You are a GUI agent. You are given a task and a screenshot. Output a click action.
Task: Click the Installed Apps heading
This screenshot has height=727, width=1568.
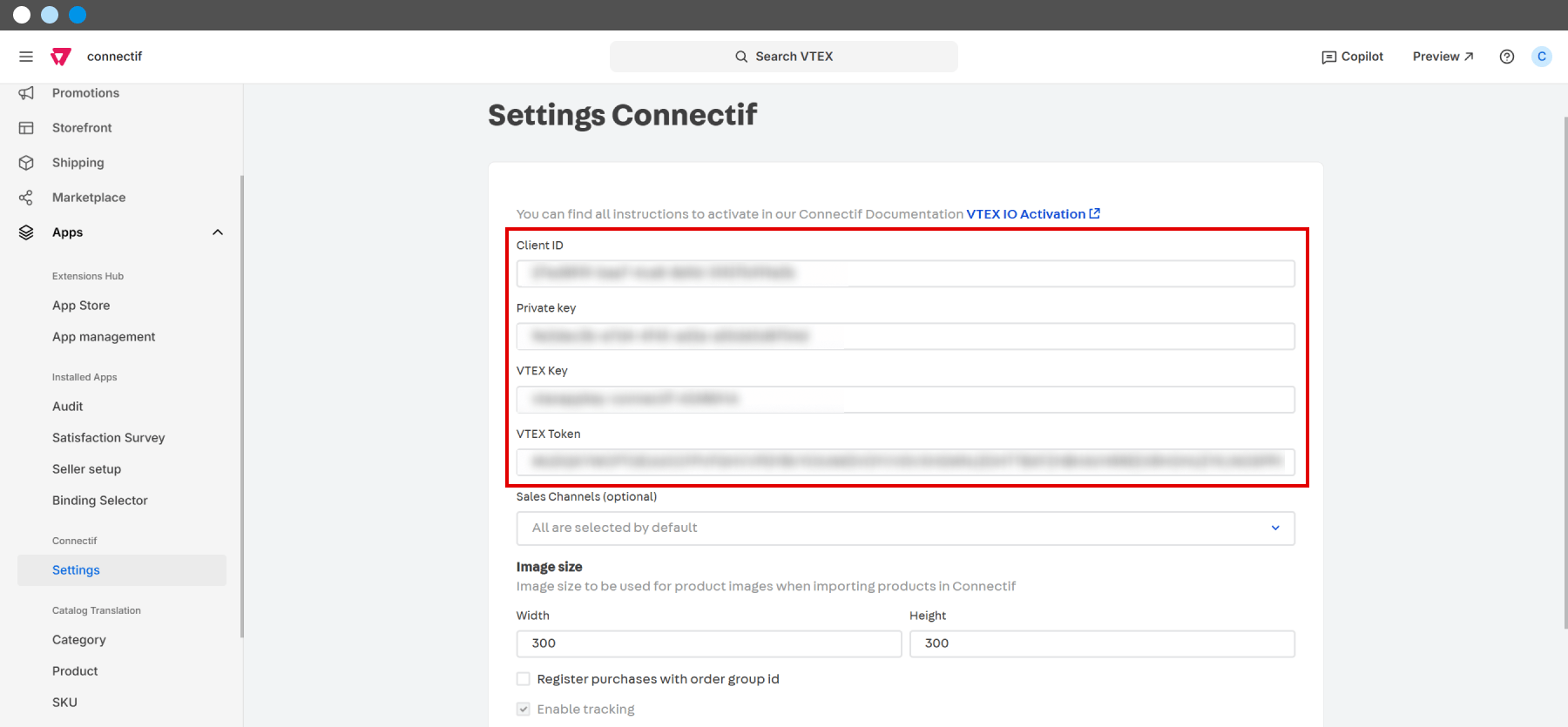(x=84, y=377)
